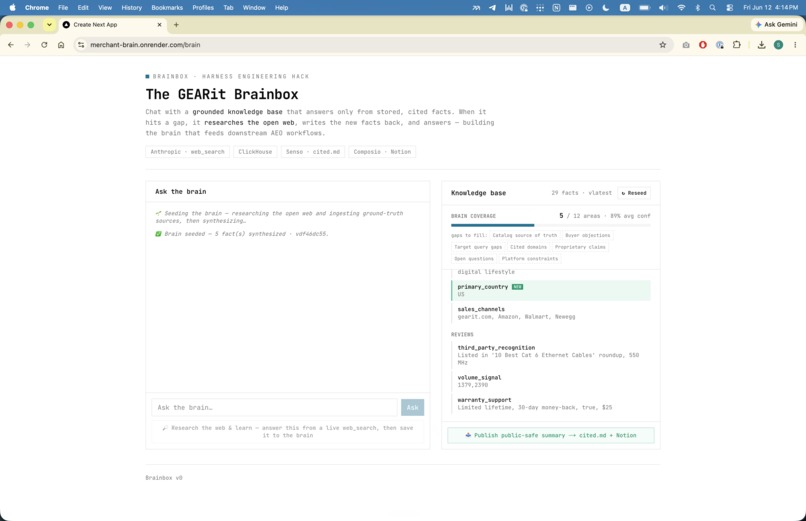
Task: Open the camera screenshot extension
Action: (x=686, y=45)
